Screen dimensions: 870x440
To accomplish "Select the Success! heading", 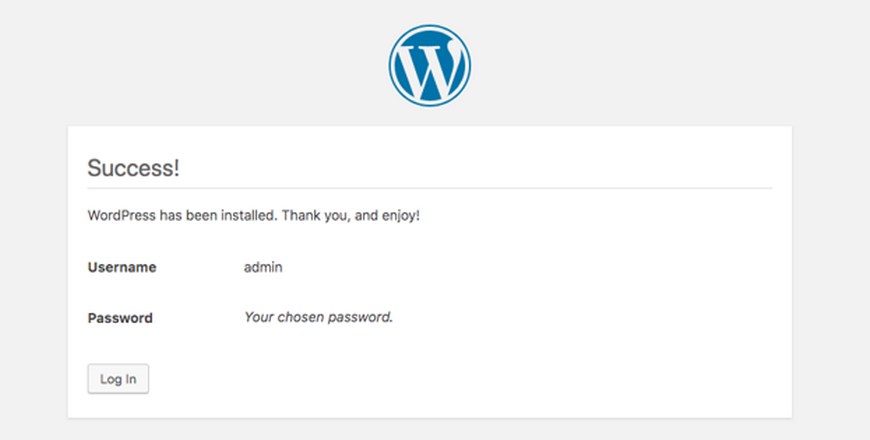I will point(134,168).
